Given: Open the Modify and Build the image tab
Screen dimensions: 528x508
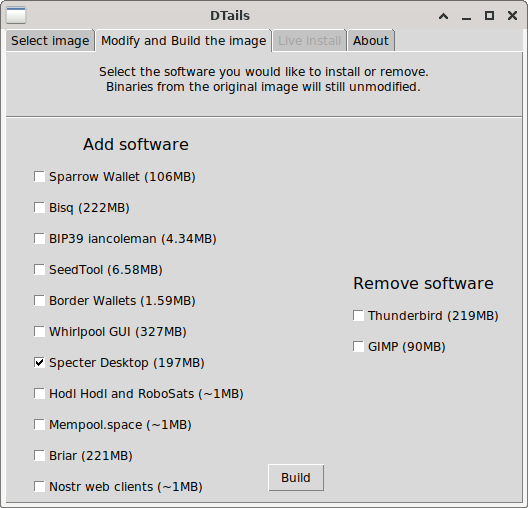Looking at the screenshot, I should tap(184, 41).
